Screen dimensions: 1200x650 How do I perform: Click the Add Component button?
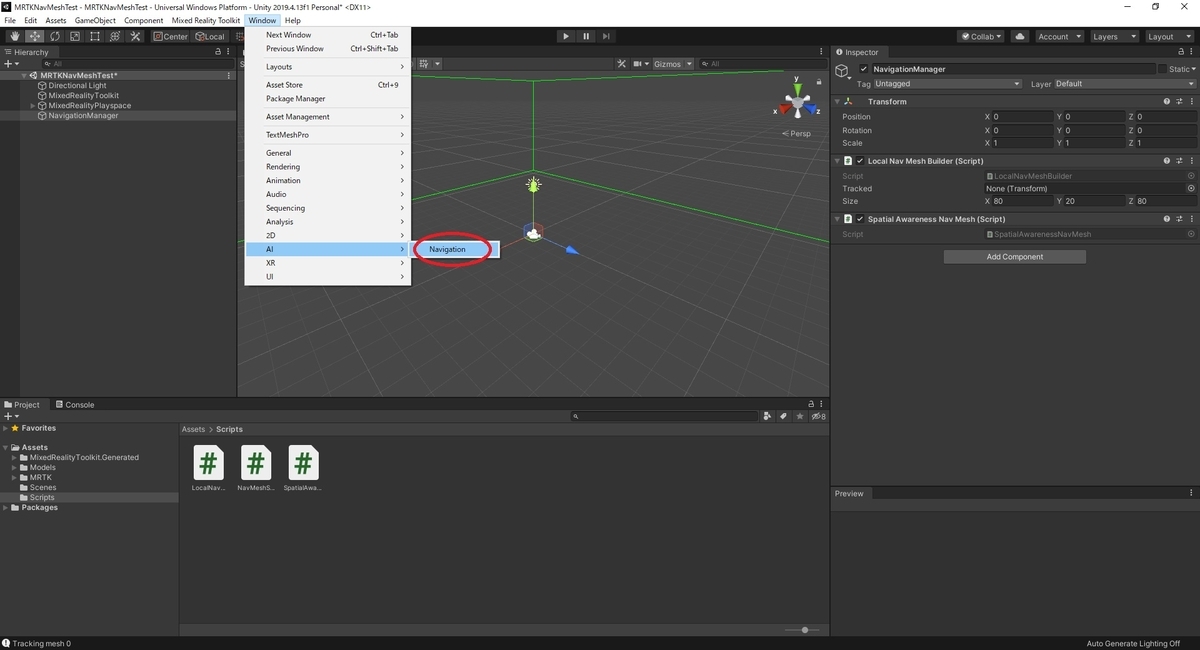(x=1015, y=257)
